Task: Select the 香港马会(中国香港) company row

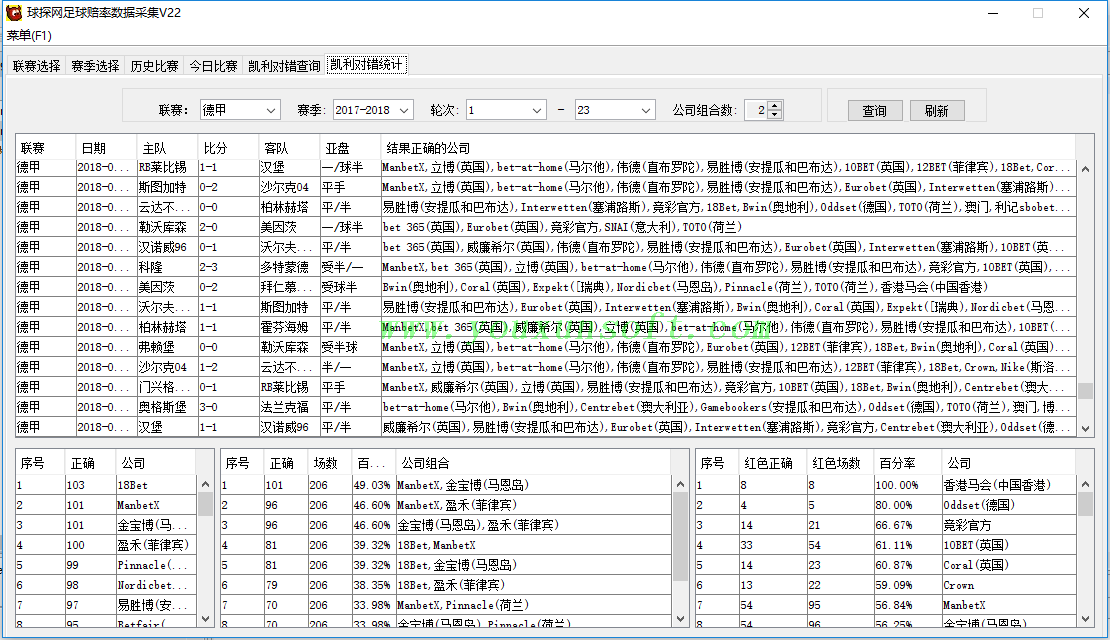Action: coord(886,485)
